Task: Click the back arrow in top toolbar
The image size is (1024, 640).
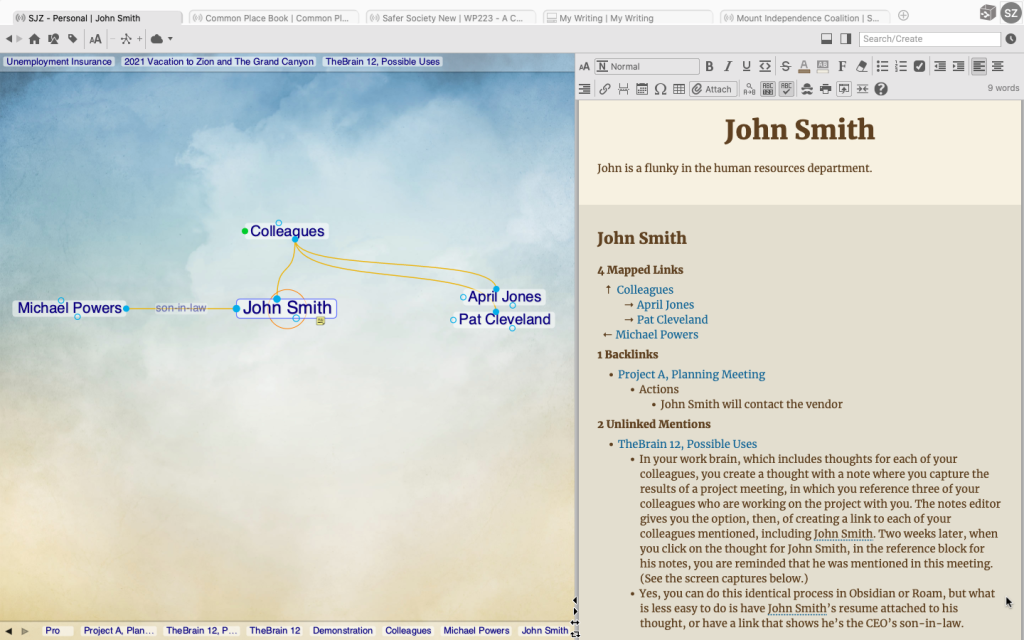Action: point(9,39)
